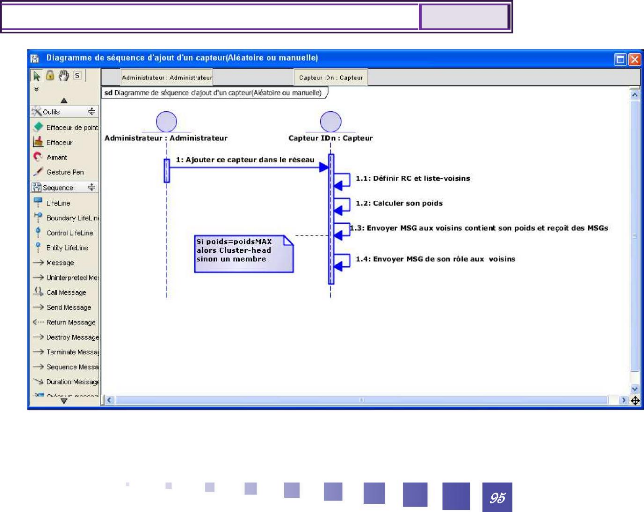The image size is (644, 512).
Task: Click the S icon in the toolbar
Action: click(77, 76)
